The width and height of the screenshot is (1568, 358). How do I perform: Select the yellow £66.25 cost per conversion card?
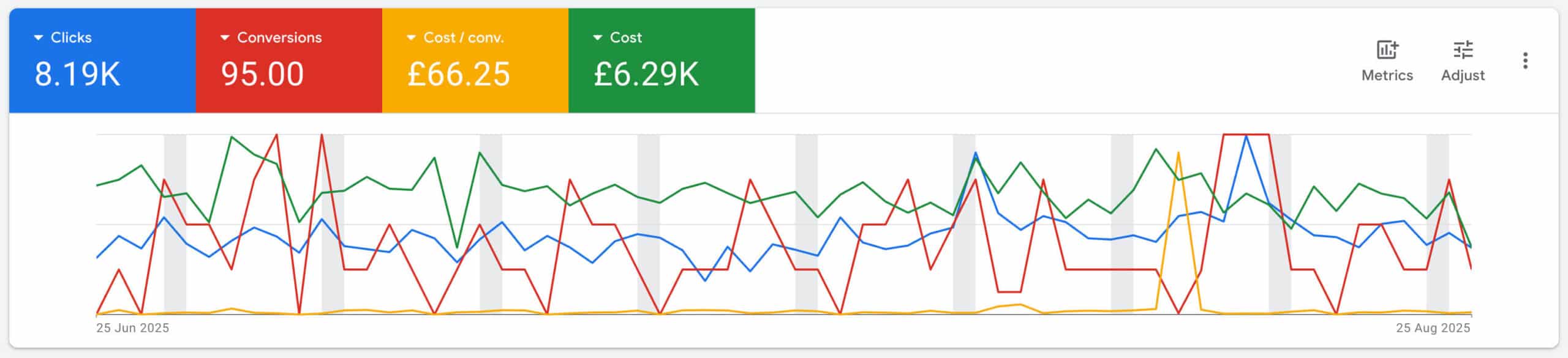click(x=475, y=61)
